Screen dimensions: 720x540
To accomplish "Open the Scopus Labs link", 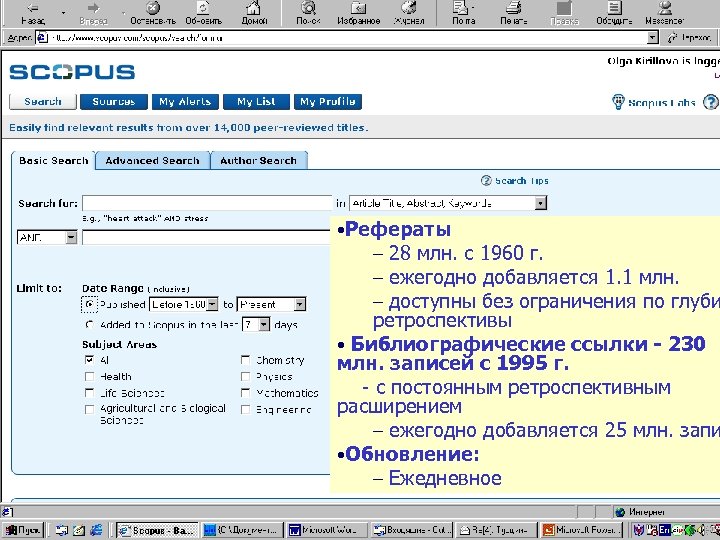I will 662,102.
